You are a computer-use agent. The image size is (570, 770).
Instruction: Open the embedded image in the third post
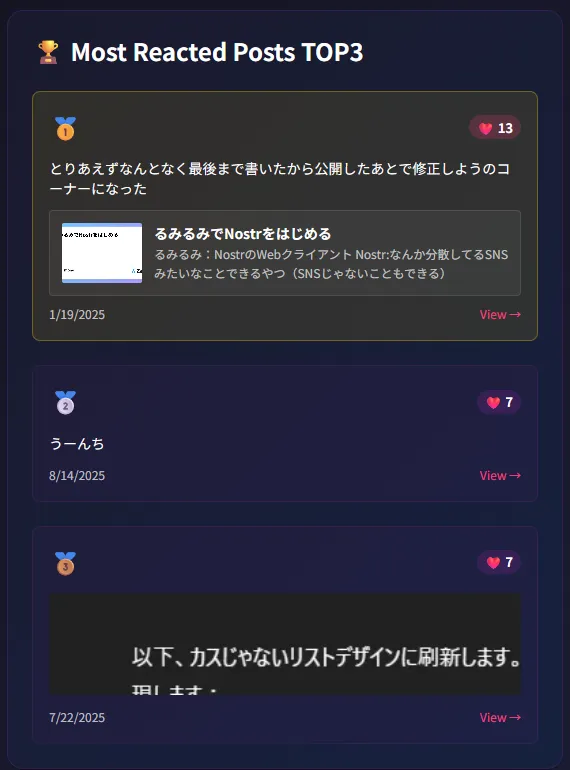pos(285,644)
